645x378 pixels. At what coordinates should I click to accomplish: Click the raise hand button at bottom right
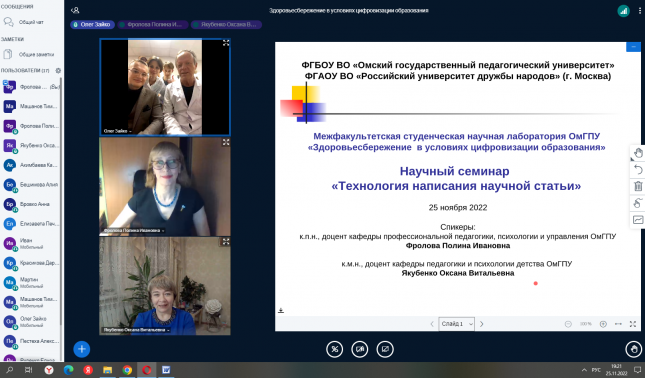633,350
